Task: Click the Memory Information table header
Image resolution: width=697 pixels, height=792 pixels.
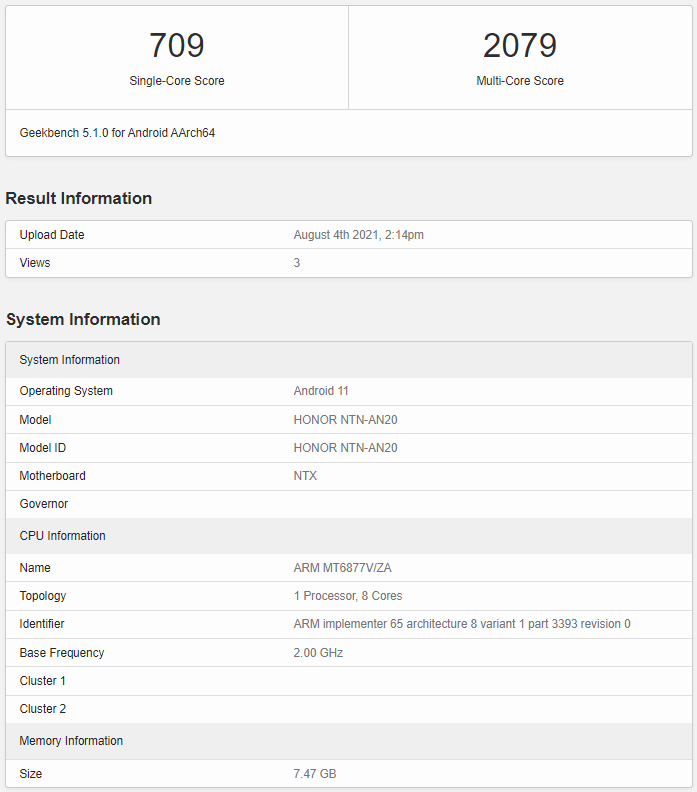Action: tap(71, 741)
